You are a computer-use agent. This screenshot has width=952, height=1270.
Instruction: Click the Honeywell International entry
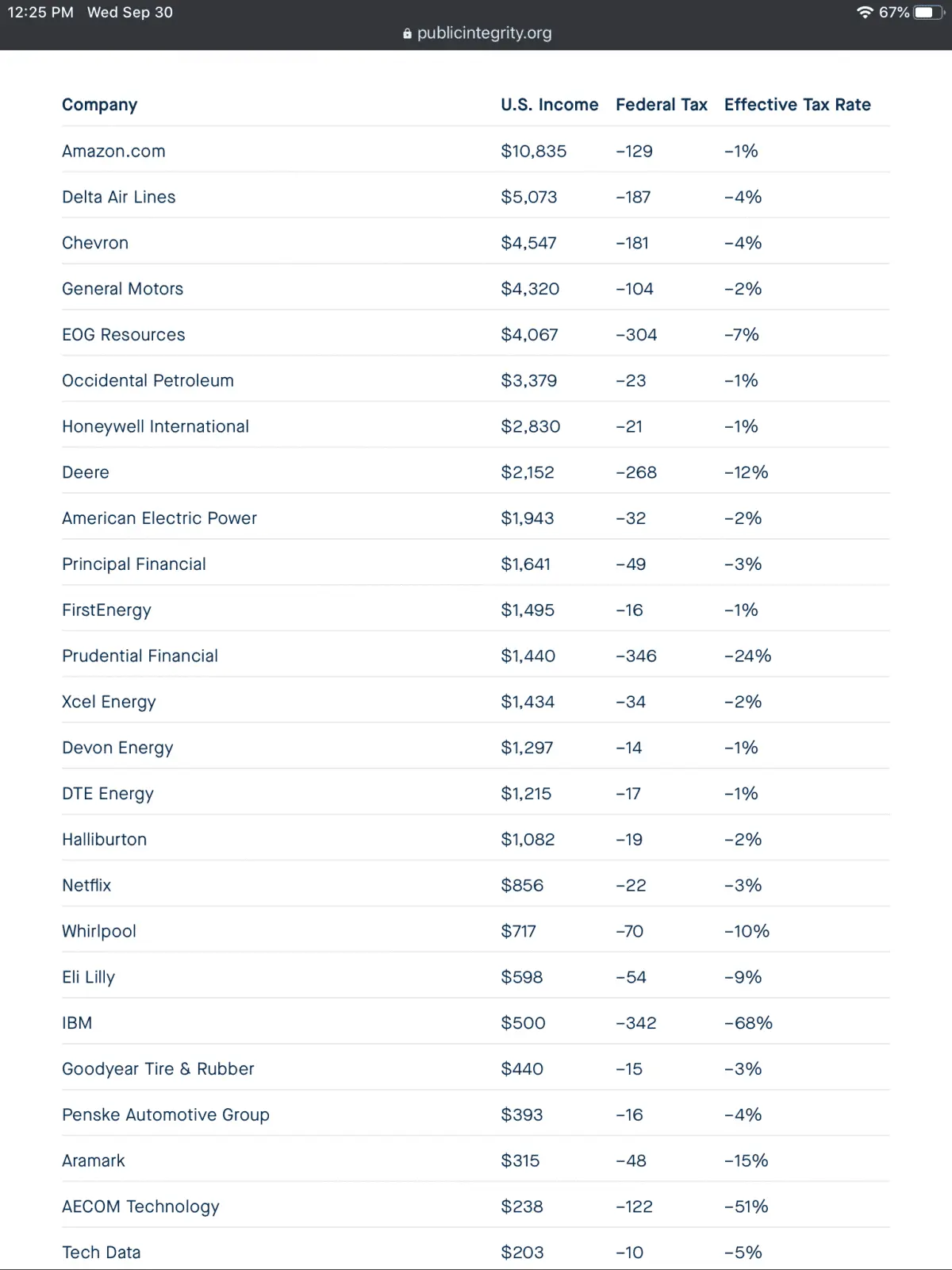pyautogui.click(x=155, y=427)
